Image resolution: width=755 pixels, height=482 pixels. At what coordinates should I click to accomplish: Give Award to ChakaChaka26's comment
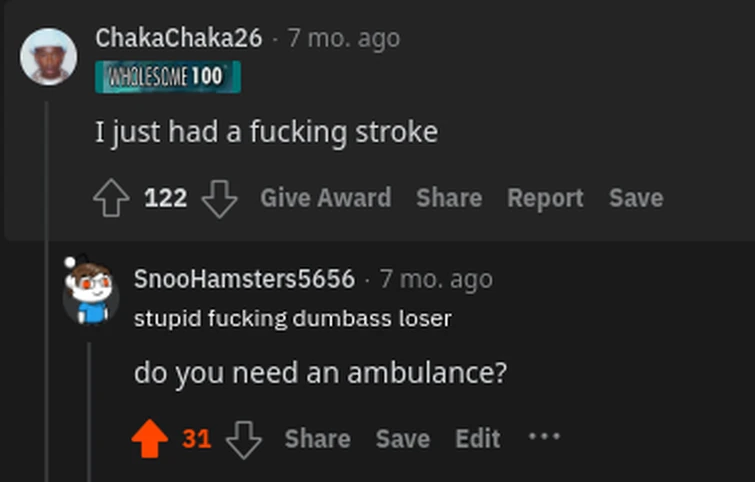tap(325, 198)
